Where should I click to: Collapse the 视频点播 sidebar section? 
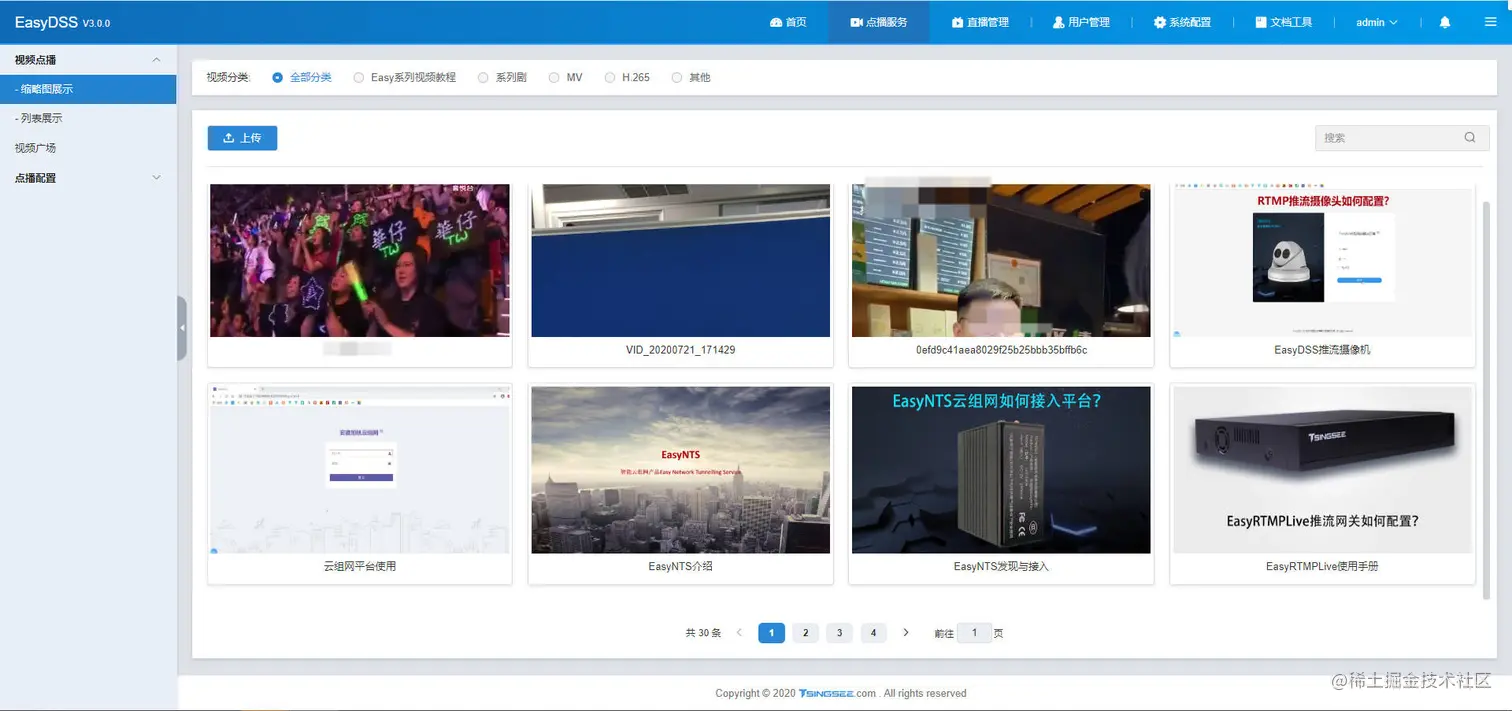tap(88, 60)
